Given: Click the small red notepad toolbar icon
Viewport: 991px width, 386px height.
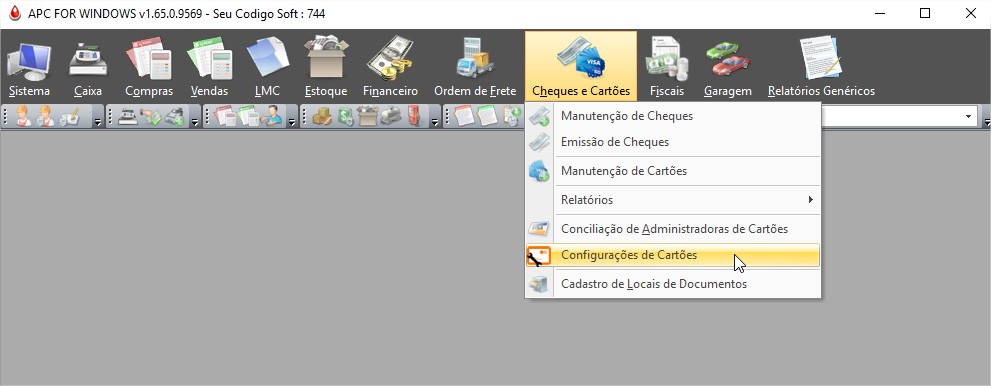Looking at the screenshot, I should tap(465, 117).
